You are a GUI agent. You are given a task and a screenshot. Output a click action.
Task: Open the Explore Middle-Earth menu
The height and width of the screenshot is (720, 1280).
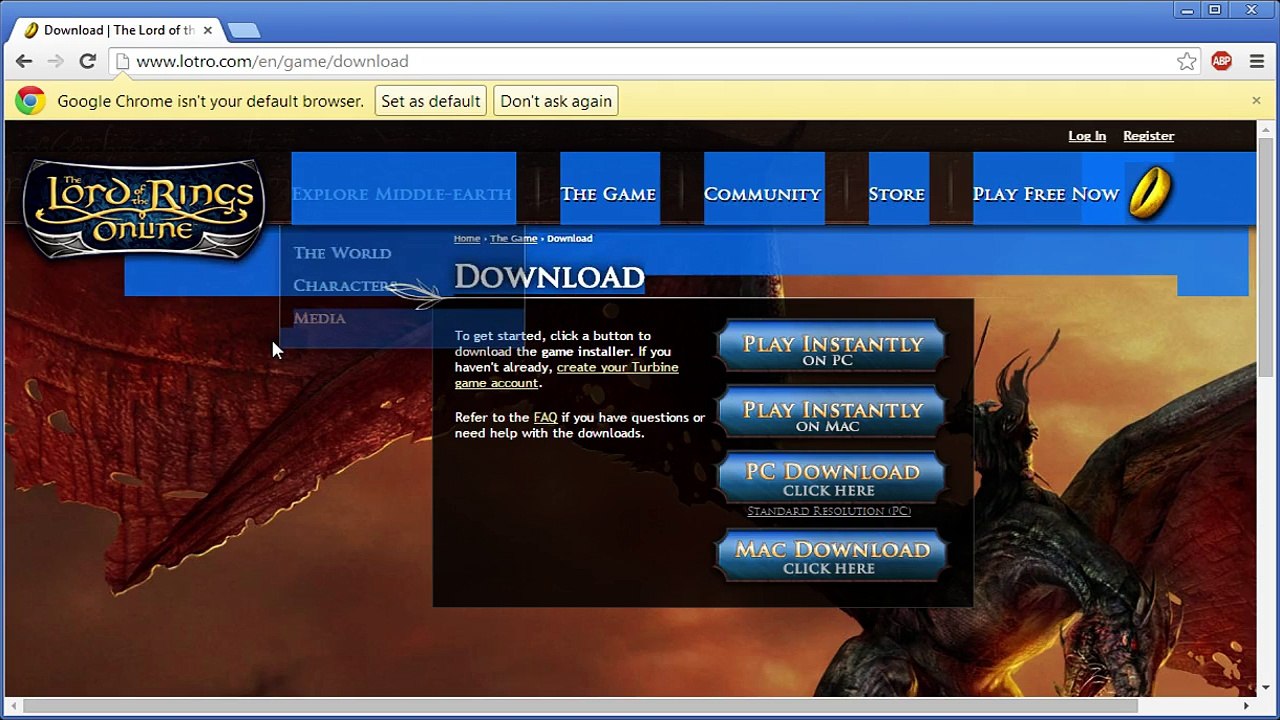402,194
